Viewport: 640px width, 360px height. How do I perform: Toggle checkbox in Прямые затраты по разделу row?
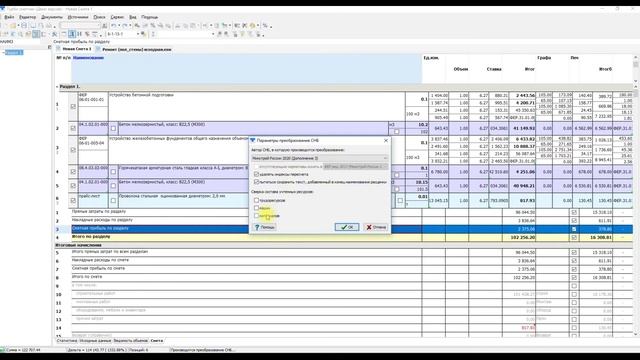click(x=574, y=212)
